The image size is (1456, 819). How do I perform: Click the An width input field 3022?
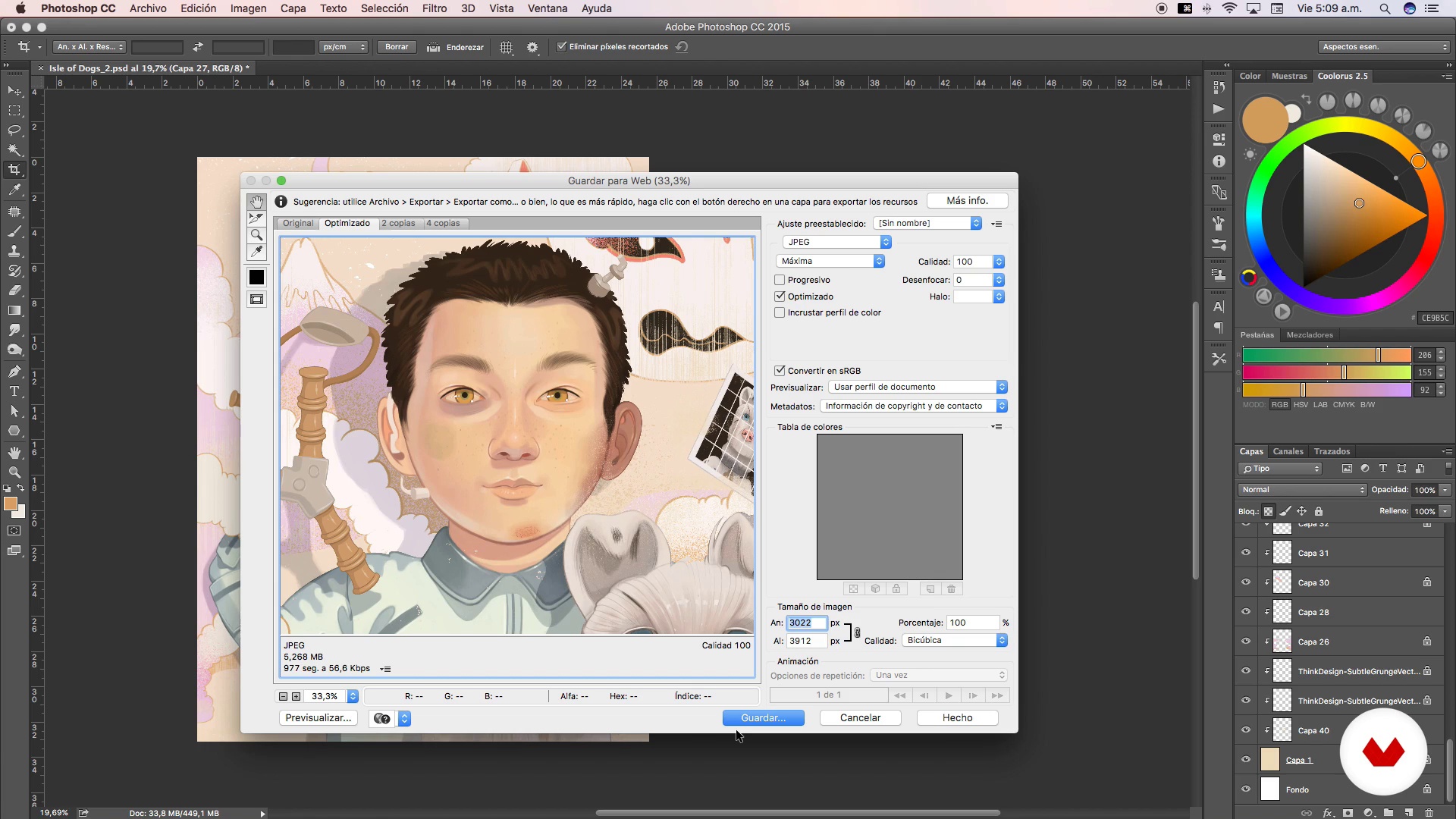pos(806,623)
